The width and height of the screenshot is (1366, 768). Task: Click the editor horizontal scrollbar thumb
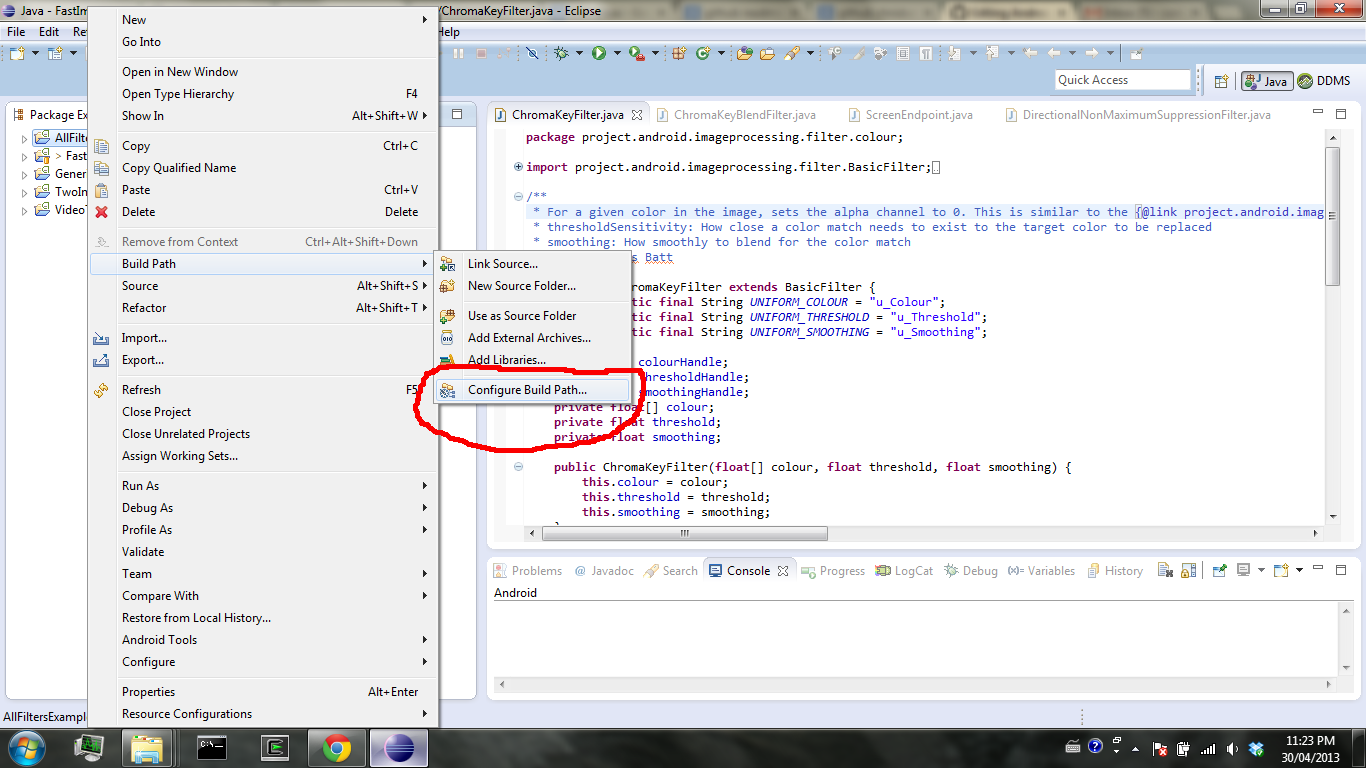coord(684,533)
